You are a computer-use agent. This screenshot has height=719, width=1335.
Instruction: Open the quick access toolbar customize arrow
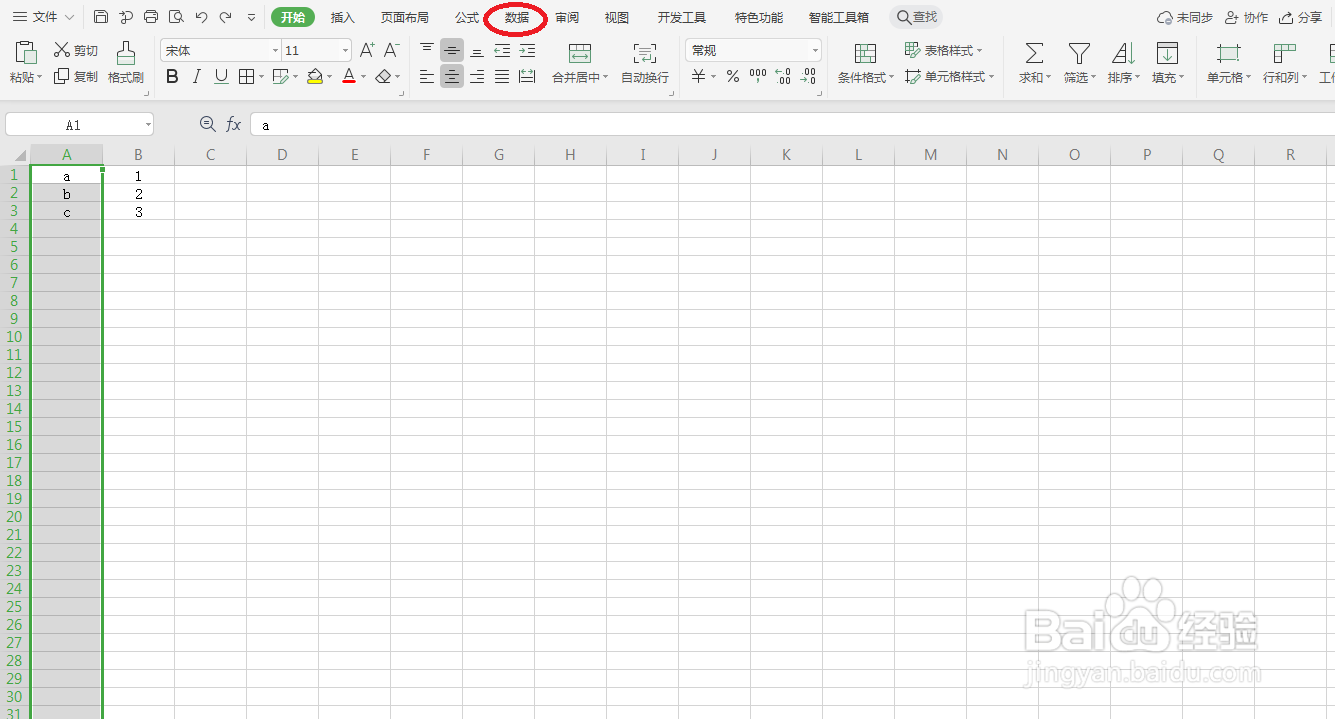[x=251, y=18]
